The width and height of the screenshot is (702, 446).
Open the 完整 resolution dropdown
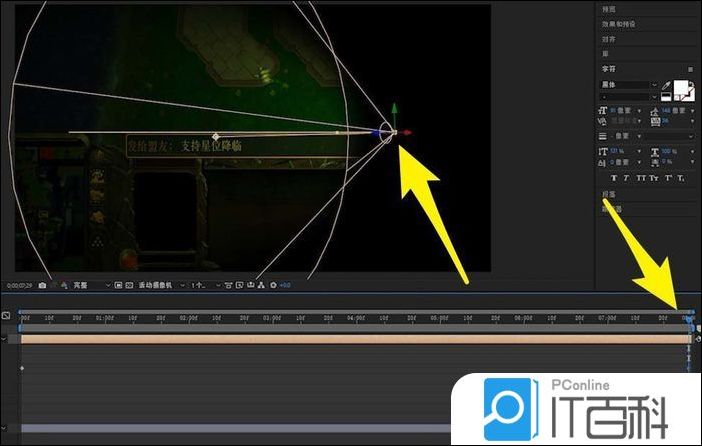[x=92, y=285]
